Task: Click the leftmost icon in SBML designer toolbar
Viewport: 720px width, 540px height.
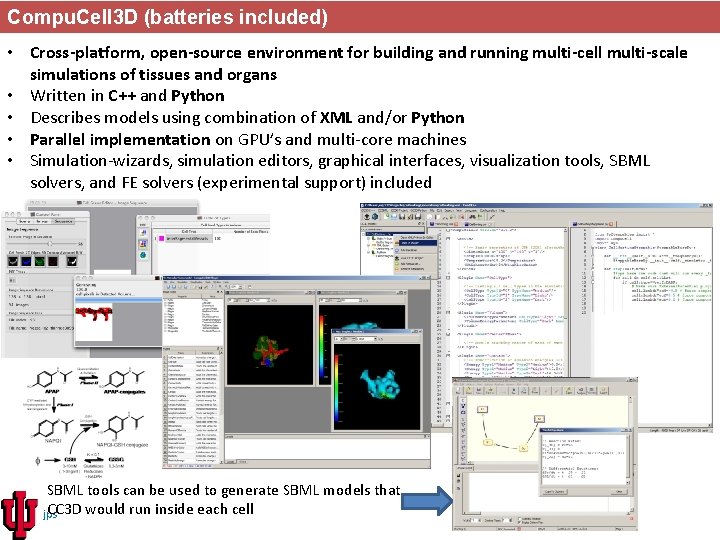Action: point(457,390)
